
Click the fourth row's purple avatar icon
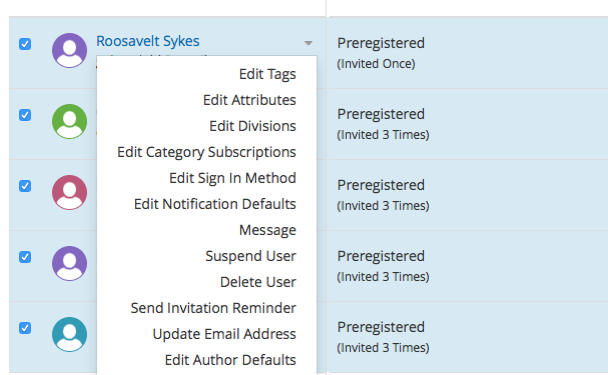(x=69, y=263)
